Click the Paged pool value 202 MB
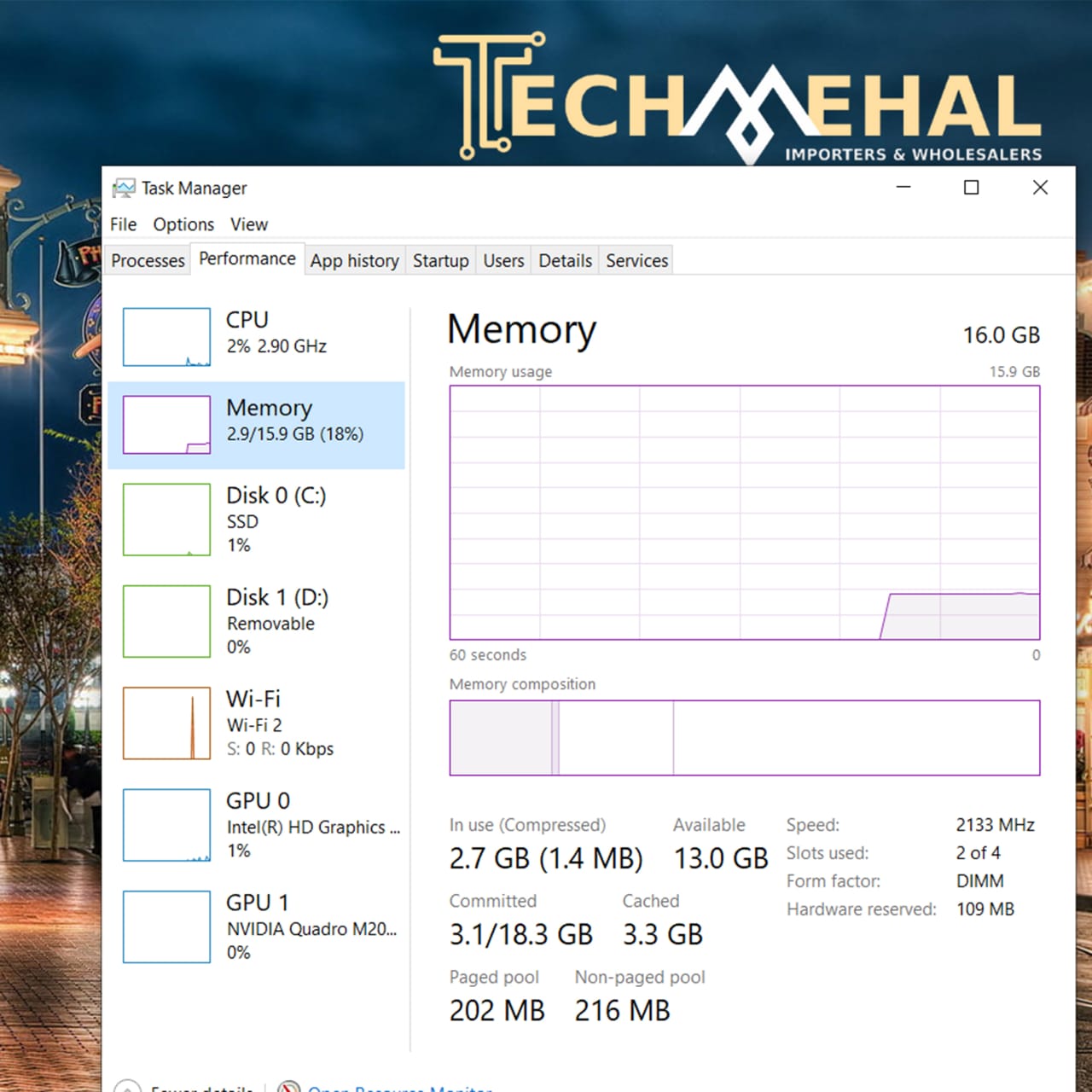The width and height of the screenshot is (1092, 1092). 497,1011
